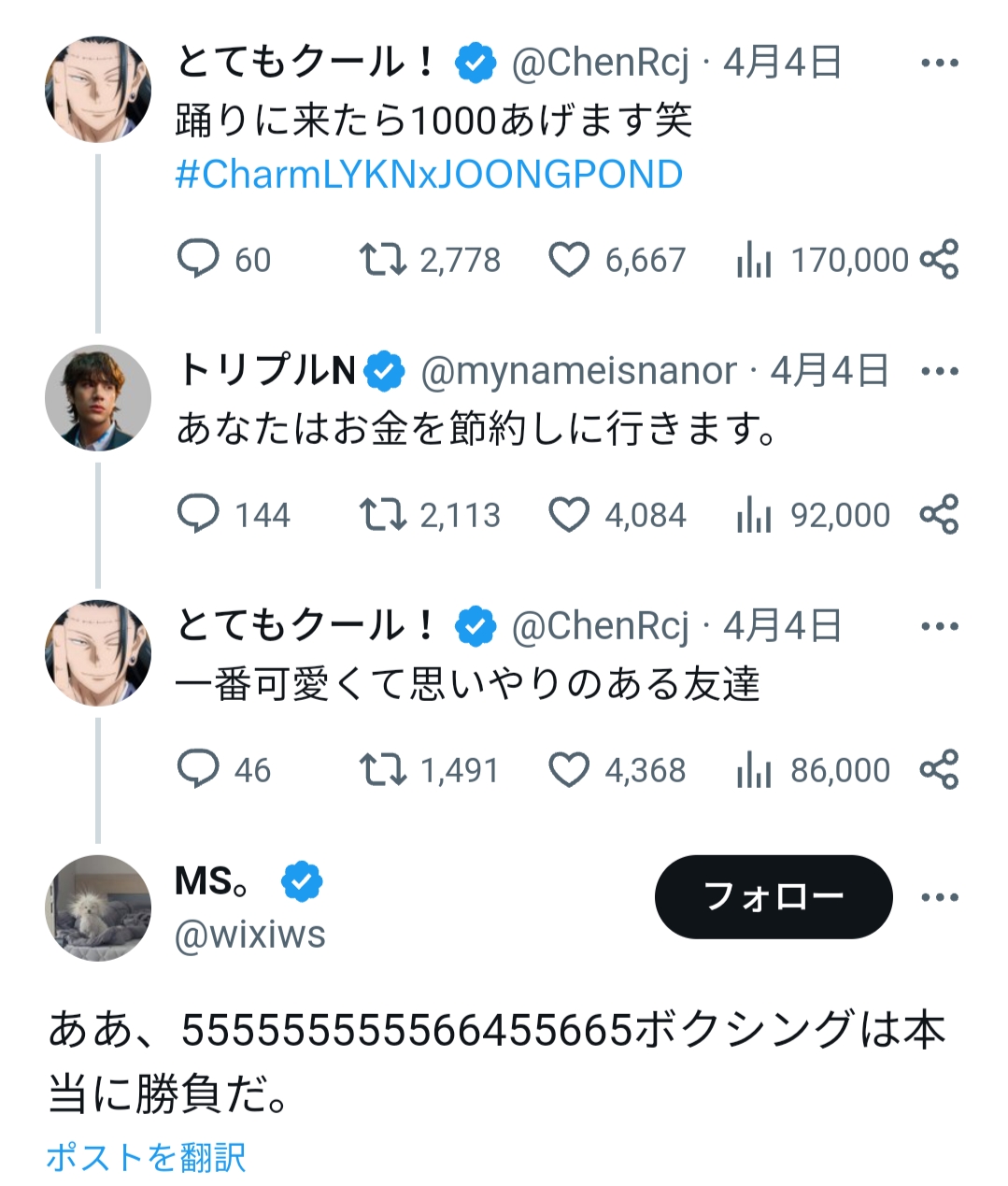The height and width of the screenshot is (1186, 1008).
Task: Share the post with 86,000 views
Action: click(939, 769)
